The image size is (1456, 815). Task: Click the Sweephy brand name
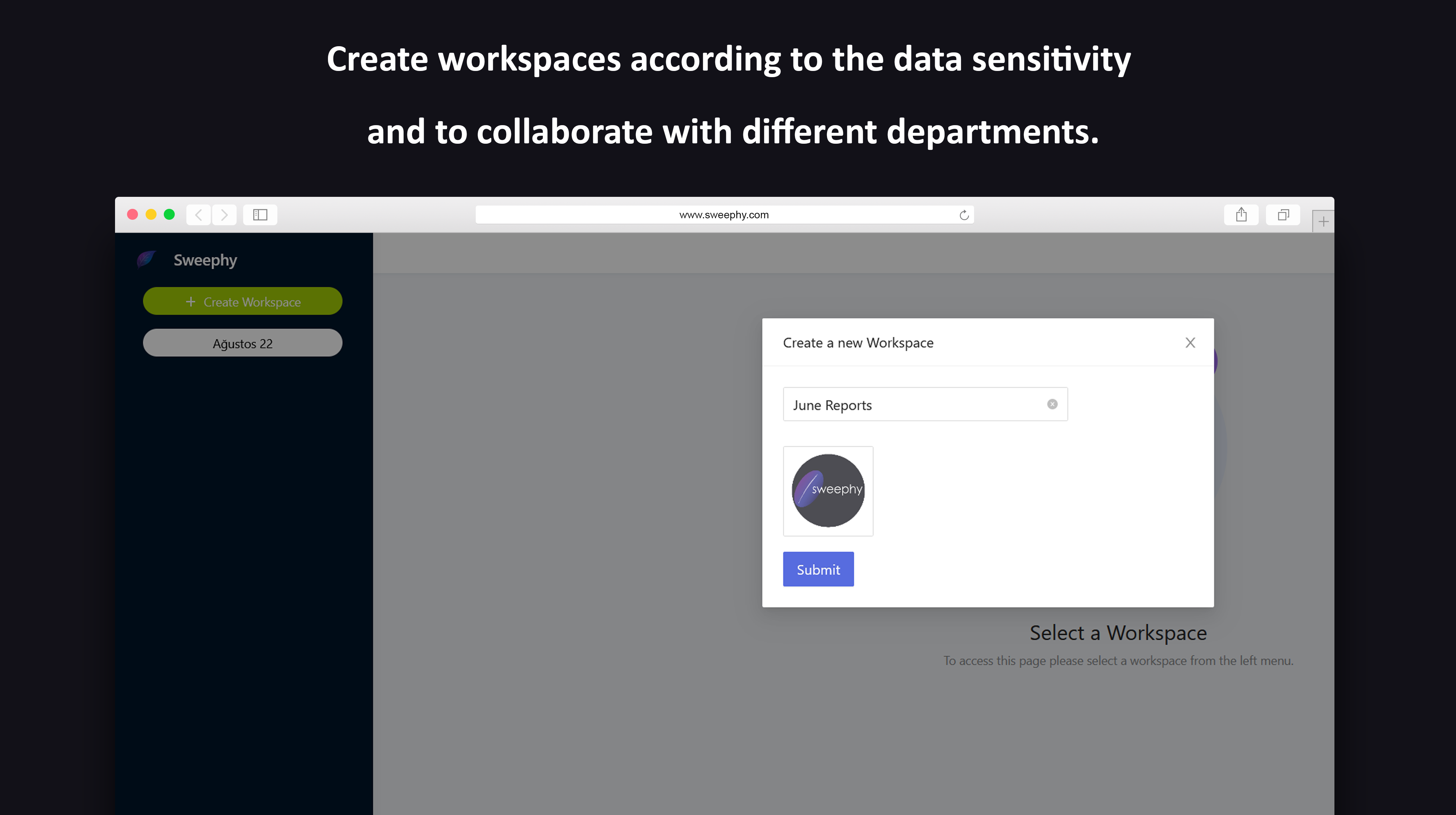205,261
